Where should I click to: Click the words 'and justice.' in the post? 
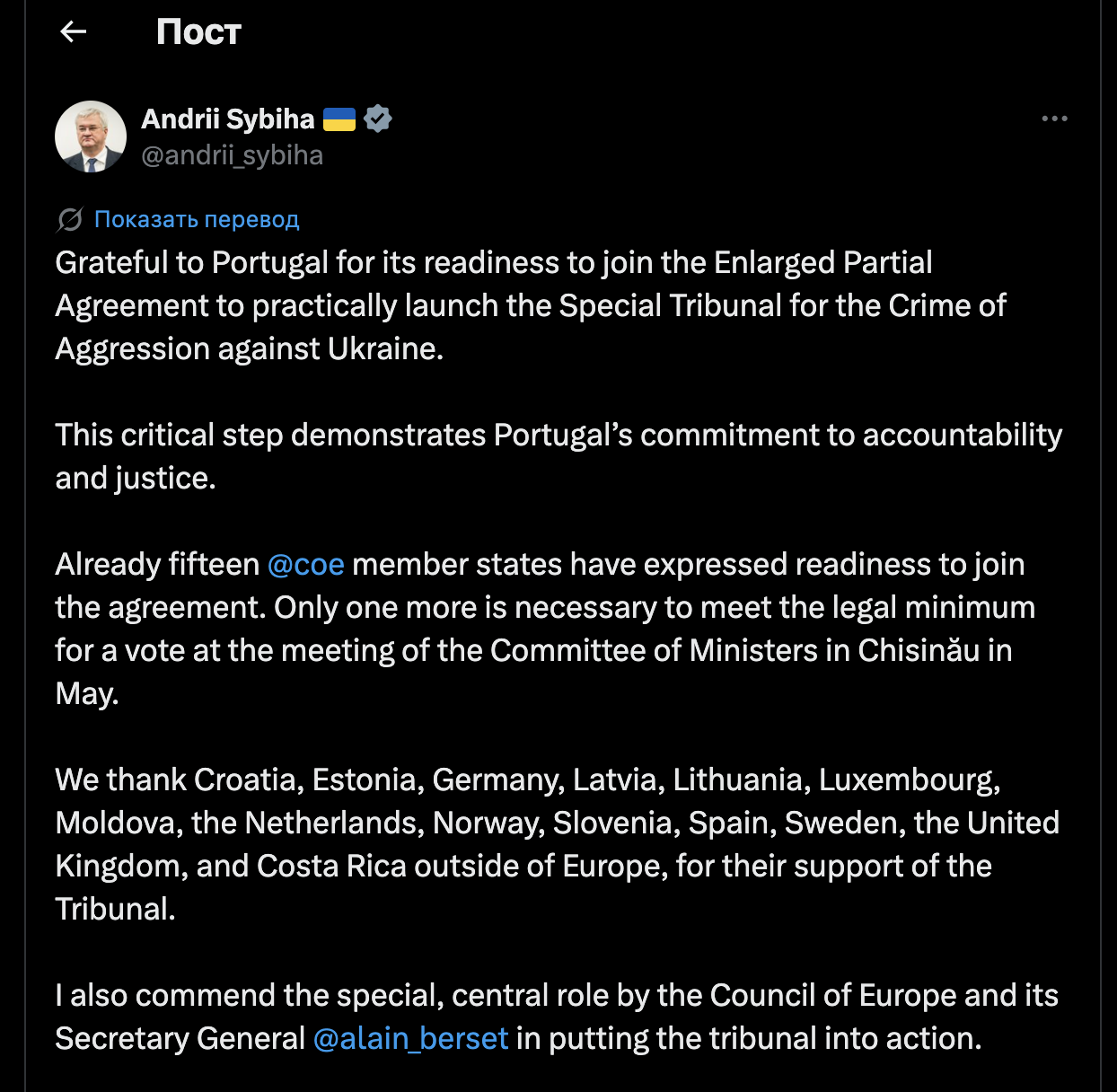(x=136, y=478)
